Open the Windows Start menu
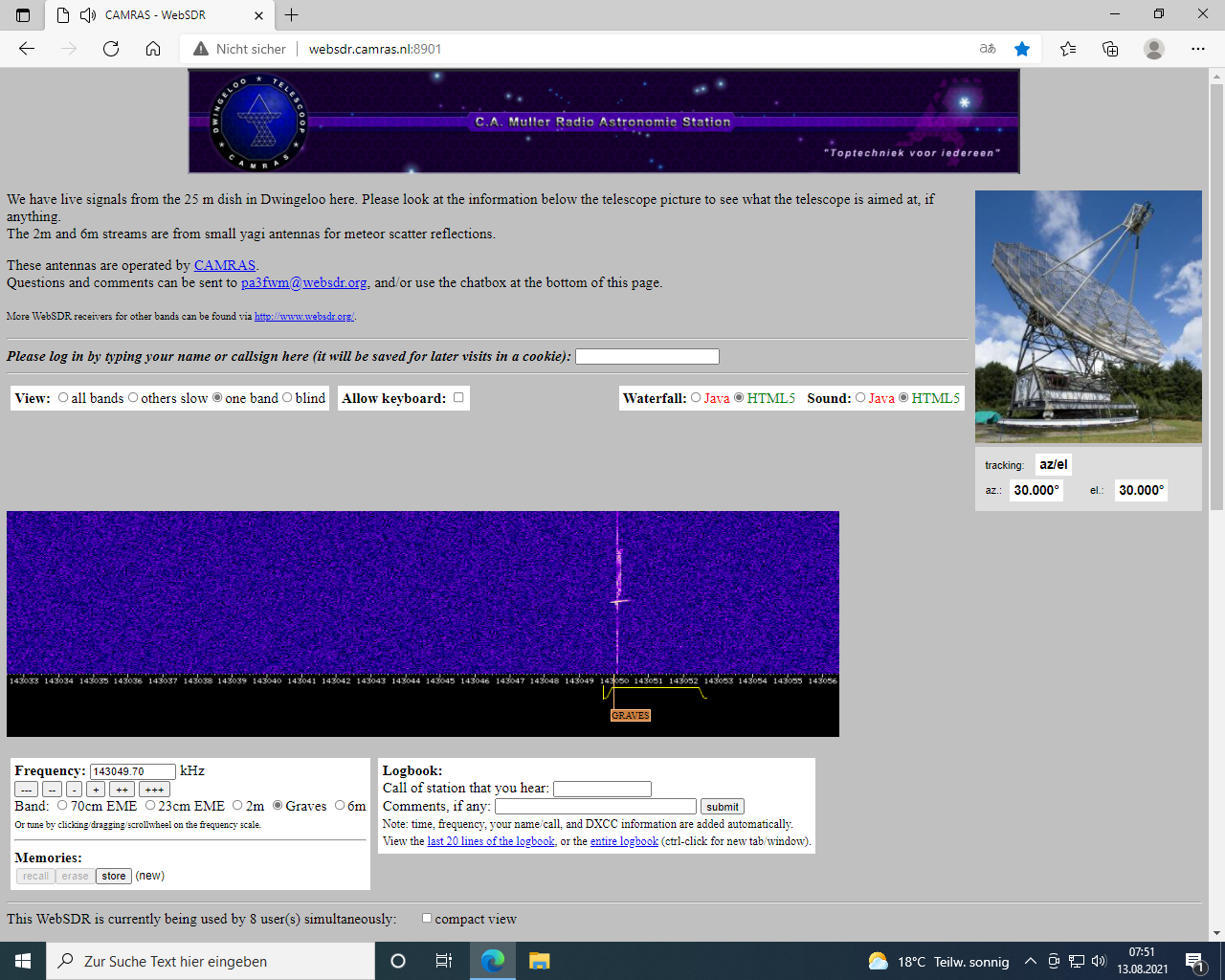This screenshot has height=980, width=1225. tap(23, 961)
